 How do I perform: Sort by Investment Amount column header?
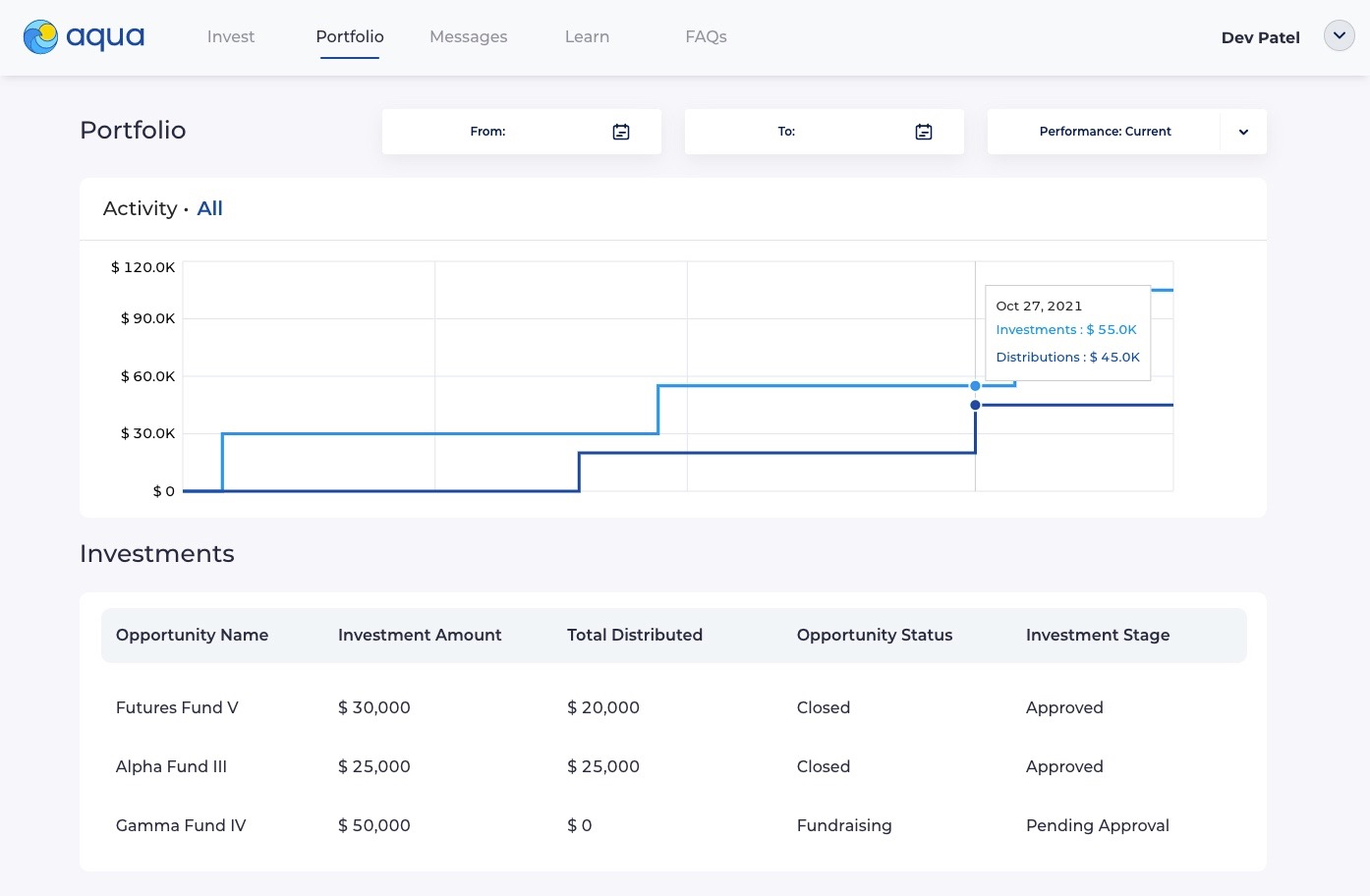[x=420, y=635]
